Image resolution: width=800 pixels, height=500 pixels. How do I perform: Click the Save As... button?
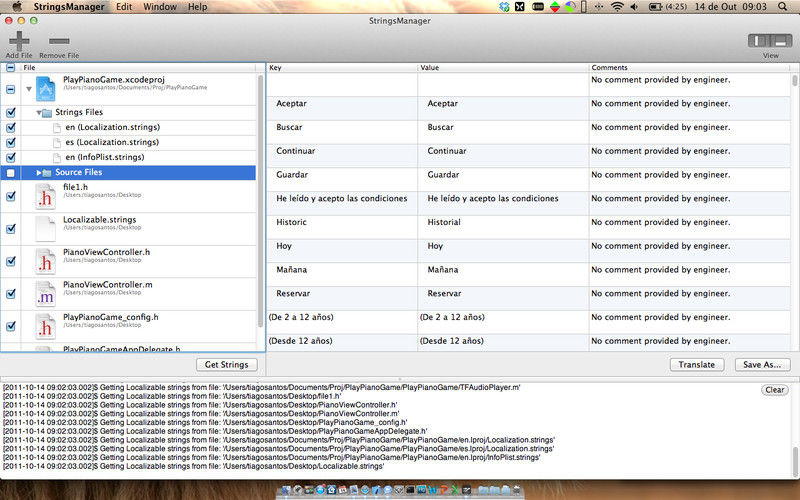coord(762,365)
